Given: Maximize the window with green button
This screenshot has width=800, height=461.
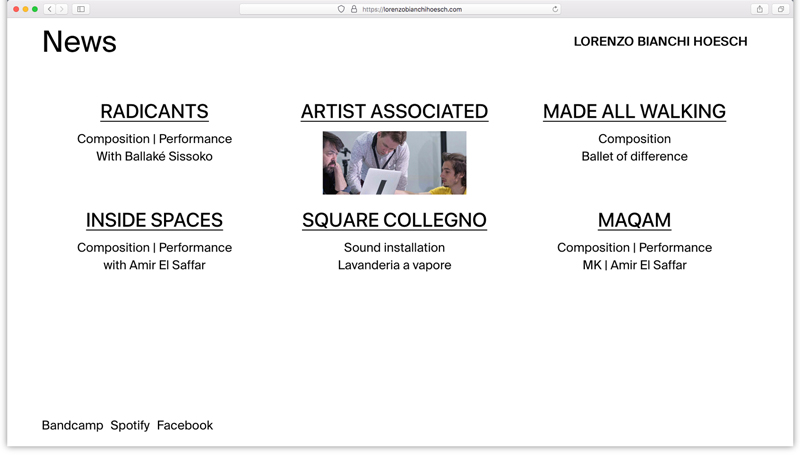Looking at the screenshot, I should tap(35, 9).
